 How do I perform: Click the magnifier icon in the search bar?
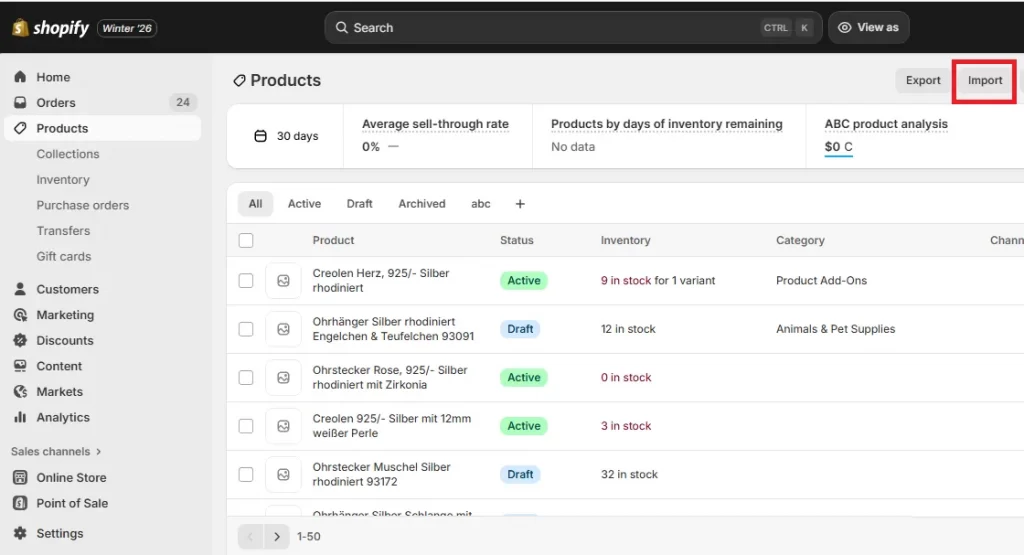pos(342,27)
